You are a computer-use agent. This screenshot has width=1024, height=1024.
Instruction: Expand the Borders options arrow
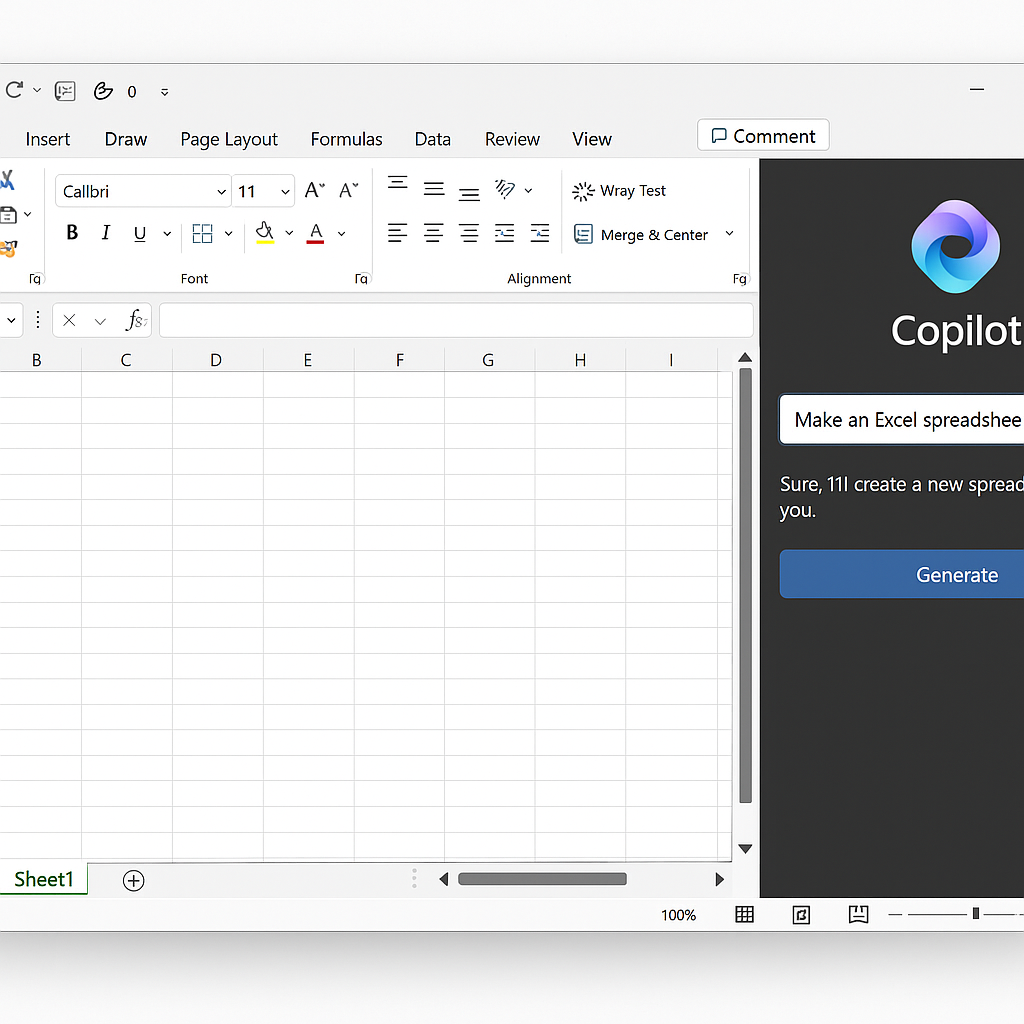[229, 233]
